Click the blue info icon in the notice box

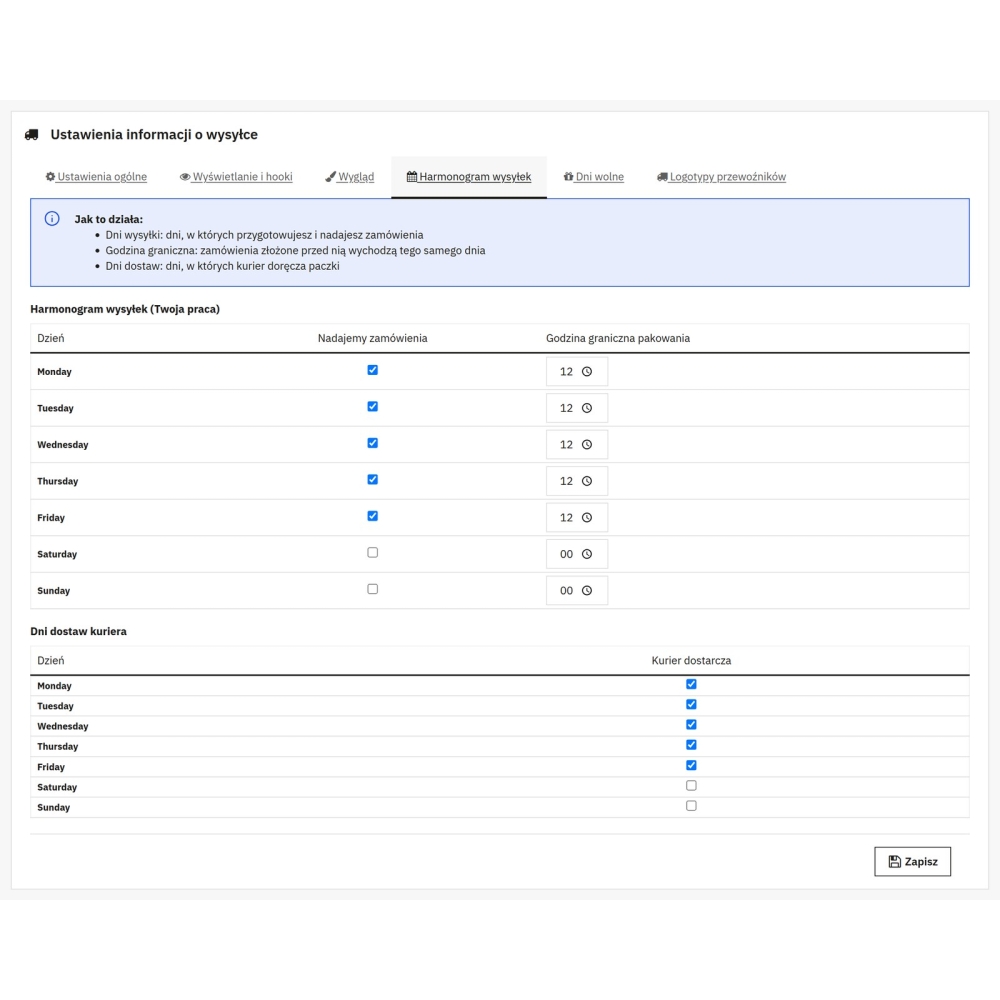click(x=52, y=219)
